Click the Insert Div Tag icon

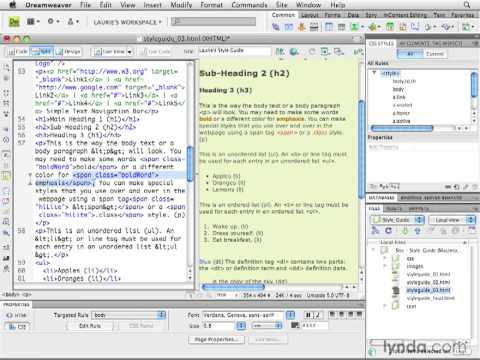coord(342,27)
